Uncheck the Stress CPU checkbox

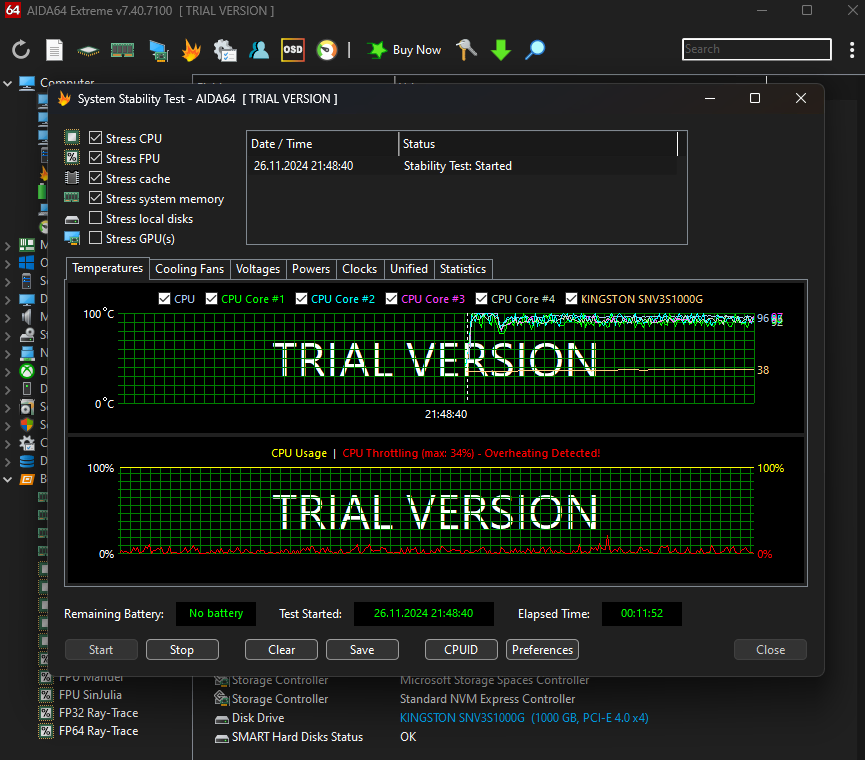pyautogui.click(x=95, y=138)
